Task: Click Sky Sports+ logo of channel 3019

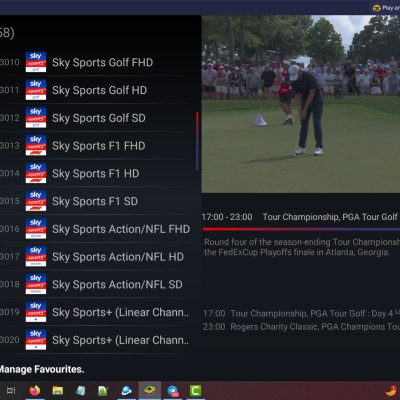Action: click(36, 312)
